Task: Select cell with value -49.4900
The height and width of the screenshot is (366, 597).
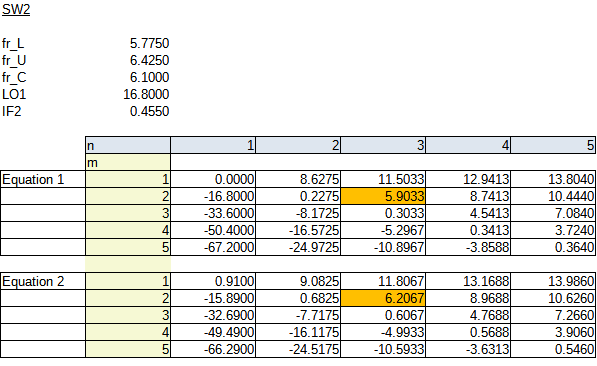Action: pos(213,332)
